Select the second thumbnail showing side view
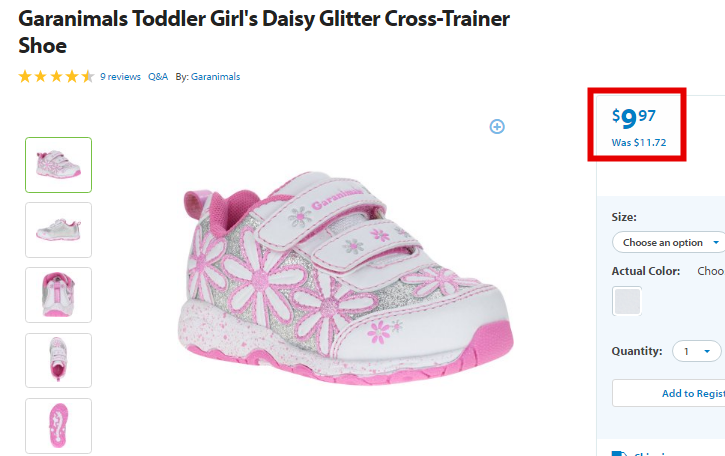The width and height of the screenshot is (725, 456). (58, 230)
